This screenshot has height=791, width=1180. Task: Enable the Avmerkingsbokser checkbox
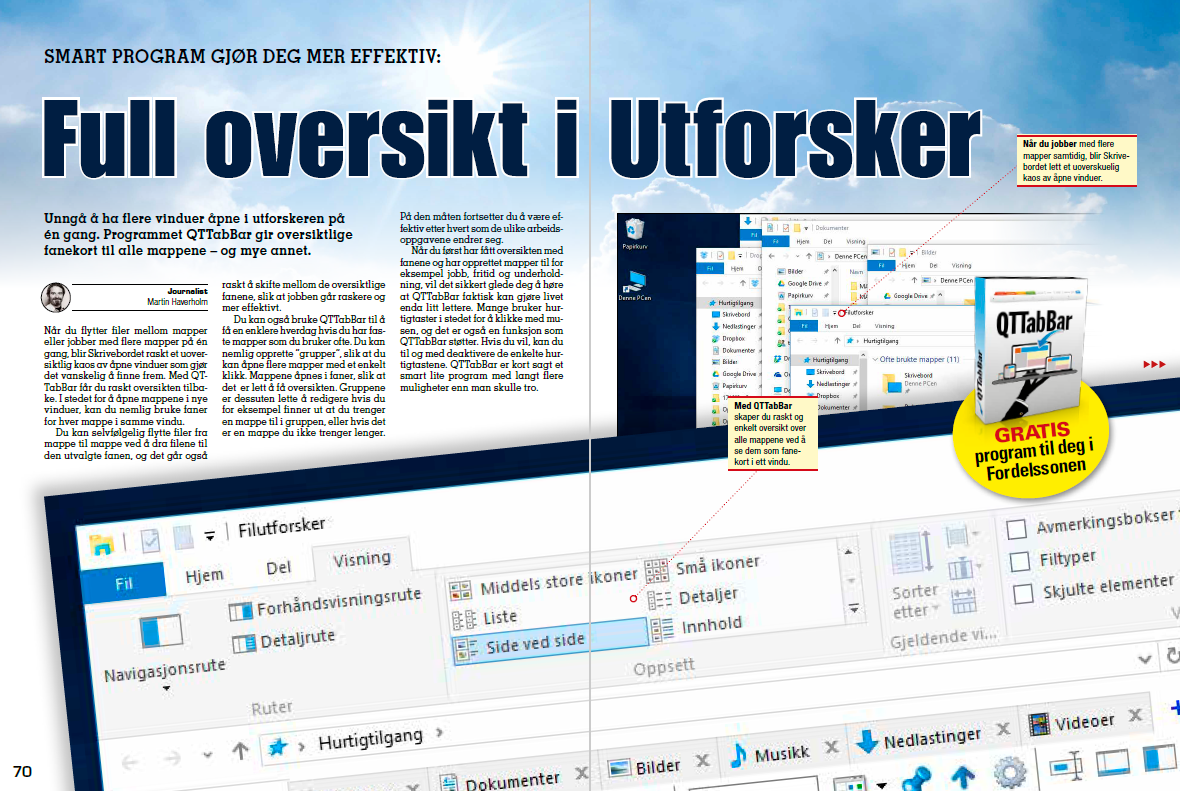click(x=1017, y=529)
